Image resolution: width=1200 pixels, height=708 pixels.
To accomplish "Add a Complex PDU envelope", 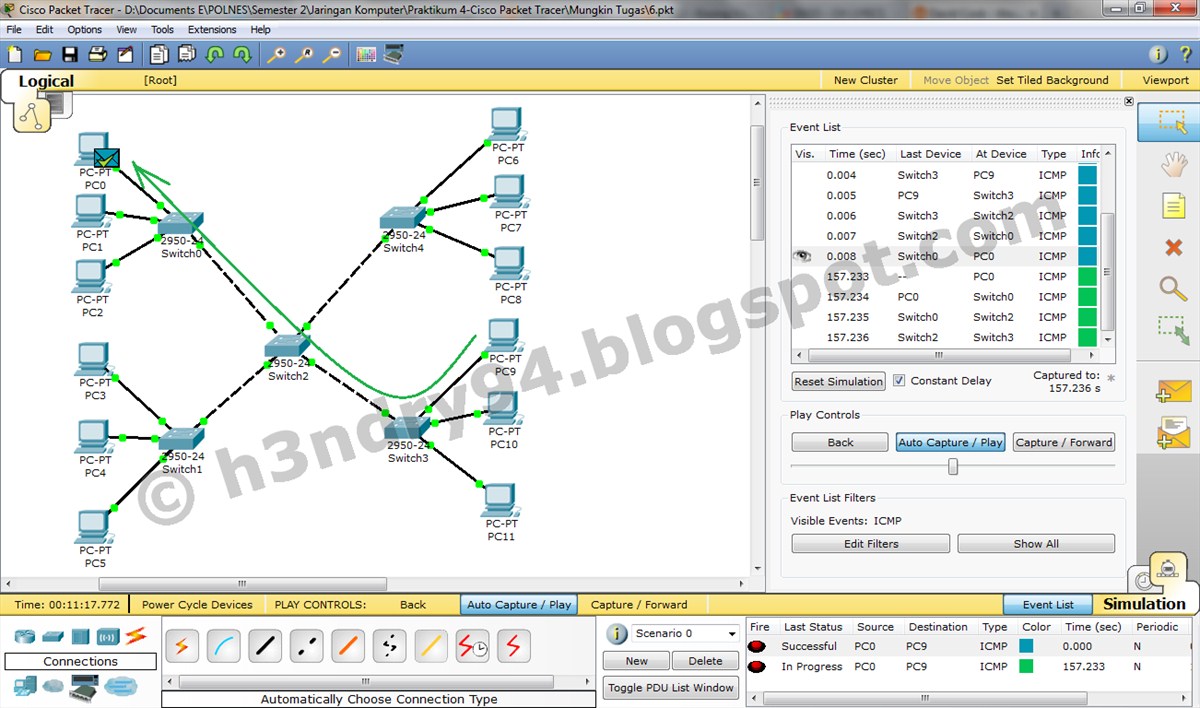I will coord(1172,432).
